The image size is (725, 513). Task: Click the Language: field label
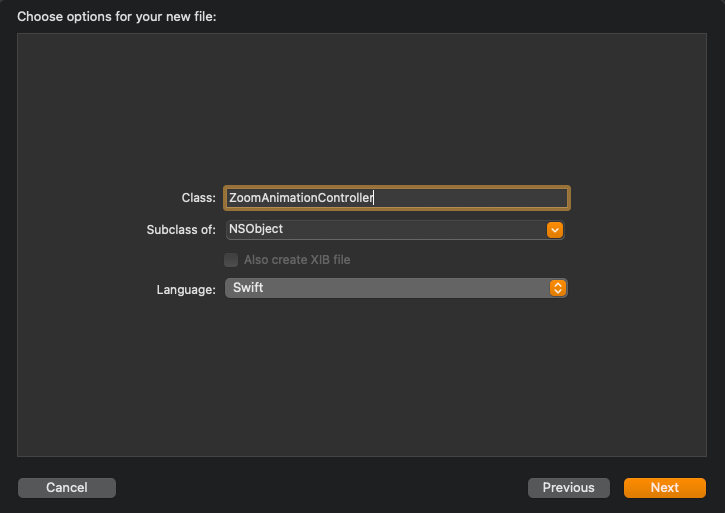point(186,290)
